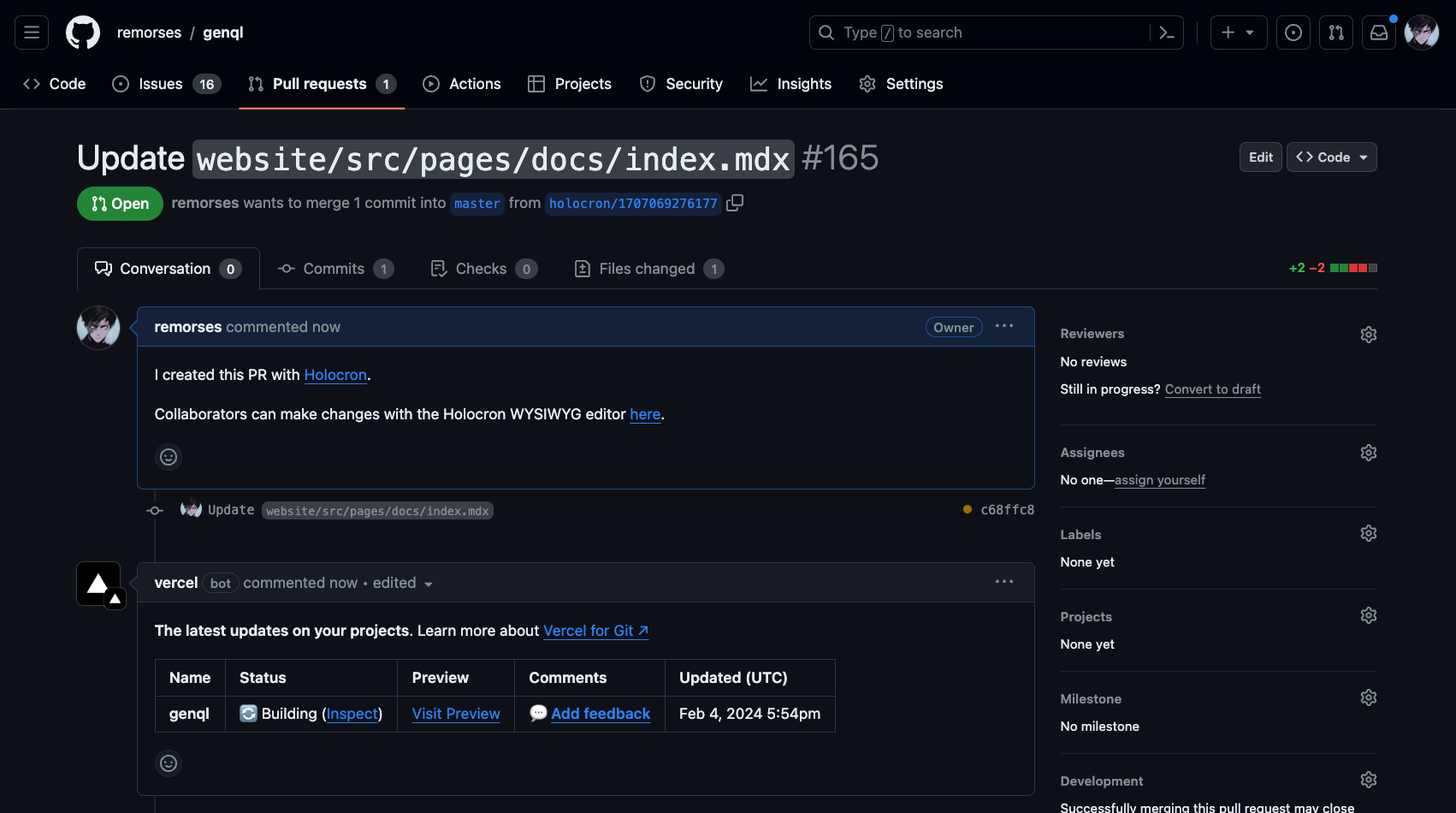Click assign yourself link
This screenshot has width=1456, height=813.
click(x=1160, y=480)
